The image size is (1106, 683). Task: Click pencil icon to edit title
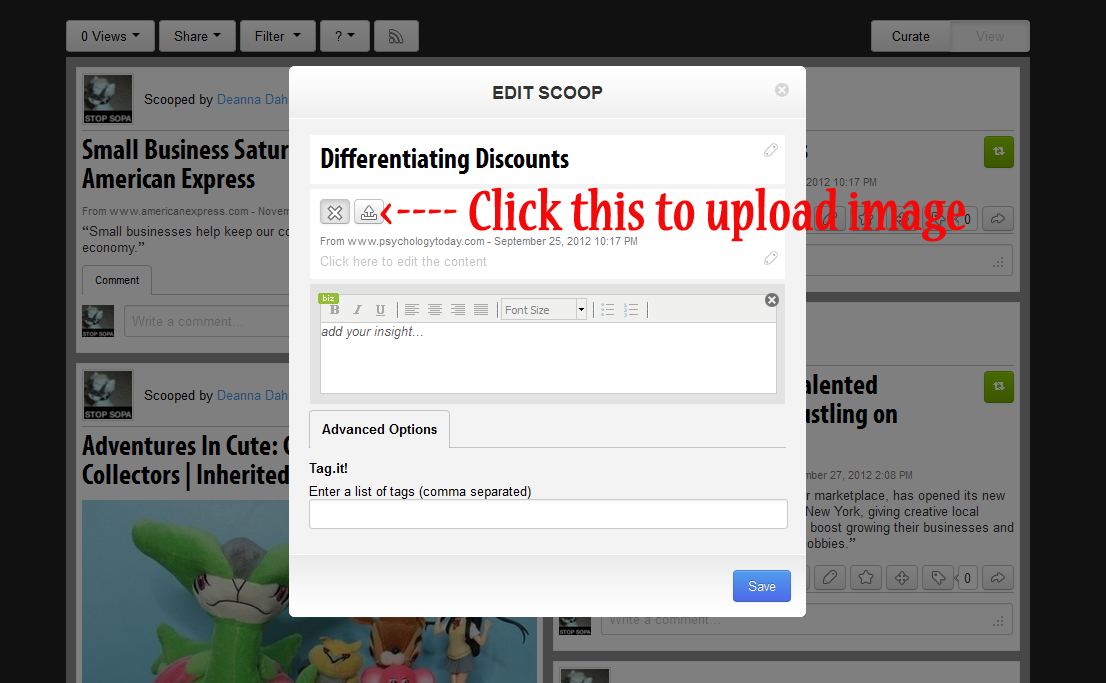pos(771,150)
